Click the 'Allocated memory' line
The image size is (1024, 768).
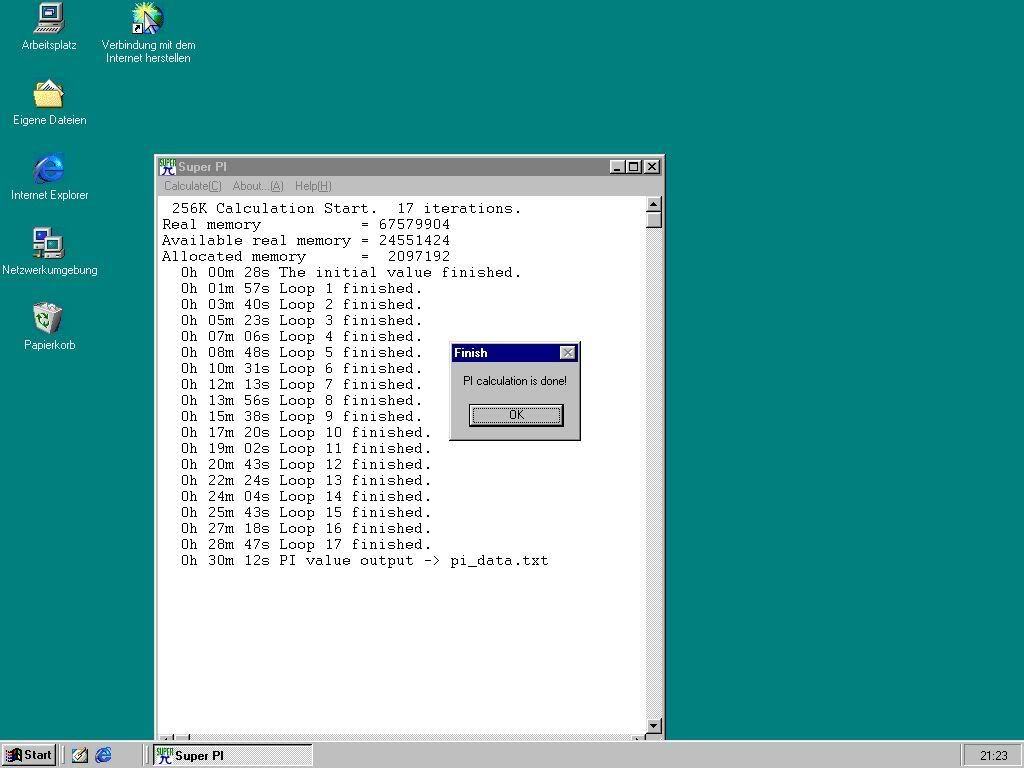[306, 257]
